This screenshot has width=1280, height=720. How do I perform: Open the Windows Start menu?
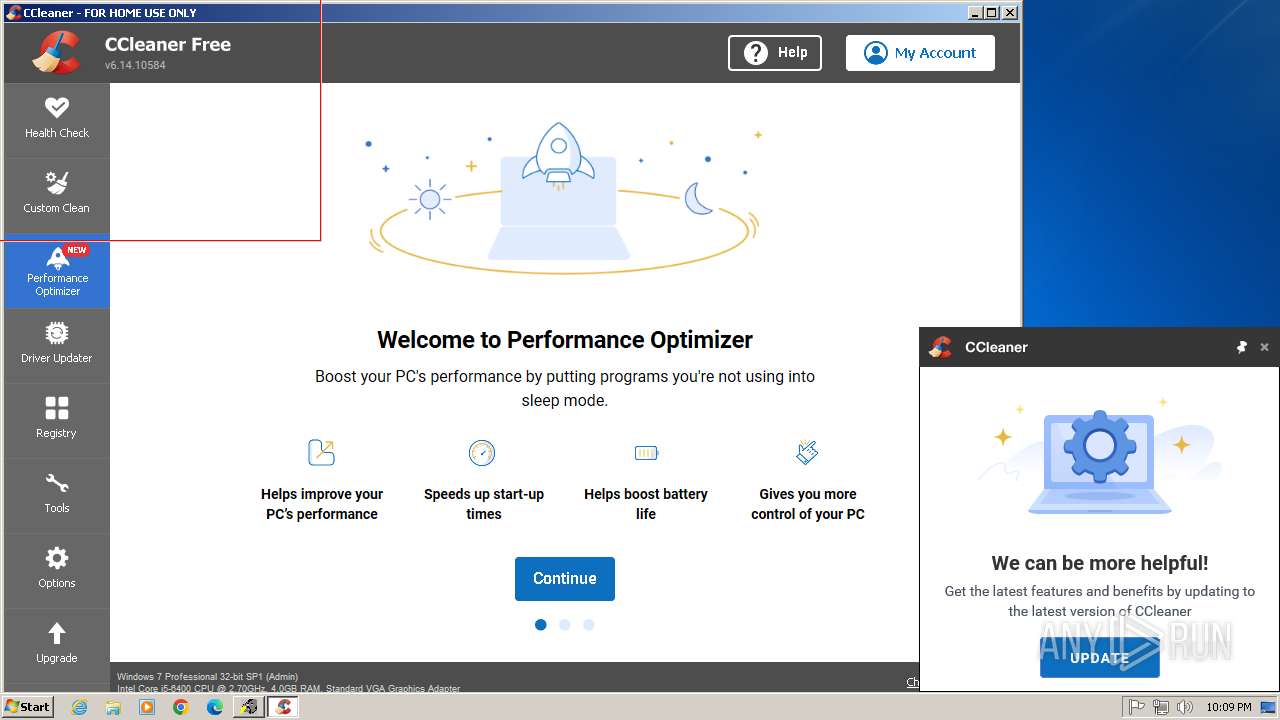point(28,707)
